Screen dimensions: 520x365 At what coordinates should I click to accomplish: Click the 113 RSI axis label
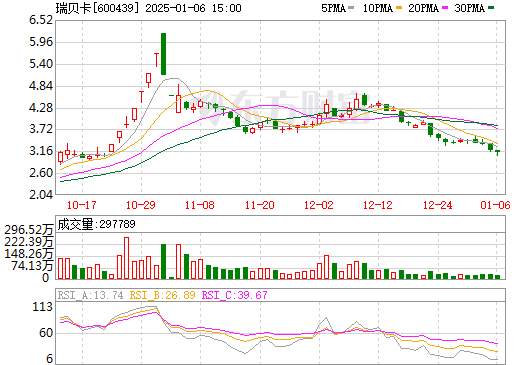[42, 307]
